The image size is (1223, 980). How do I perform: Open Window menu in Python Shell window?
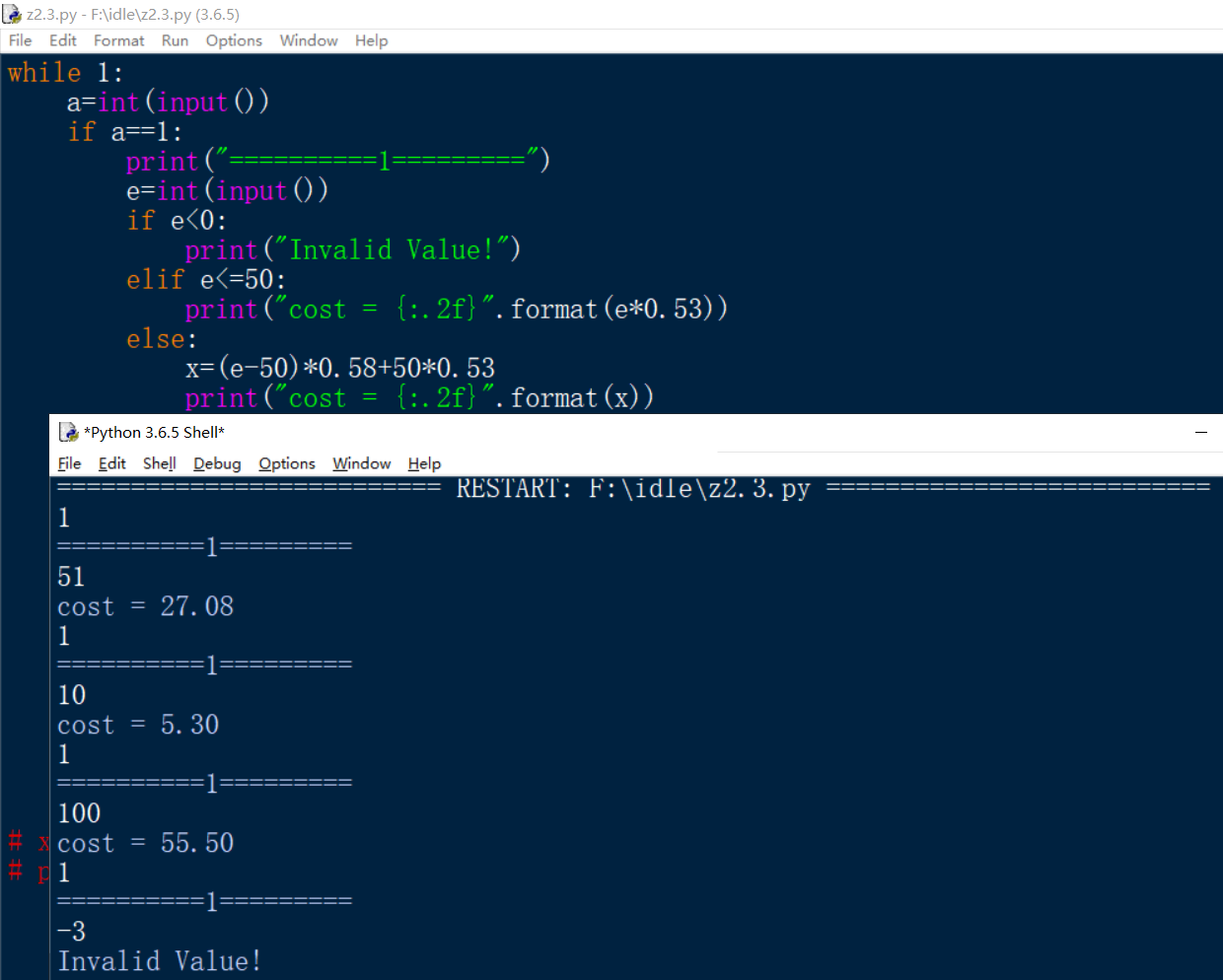(x=362, y=463)
